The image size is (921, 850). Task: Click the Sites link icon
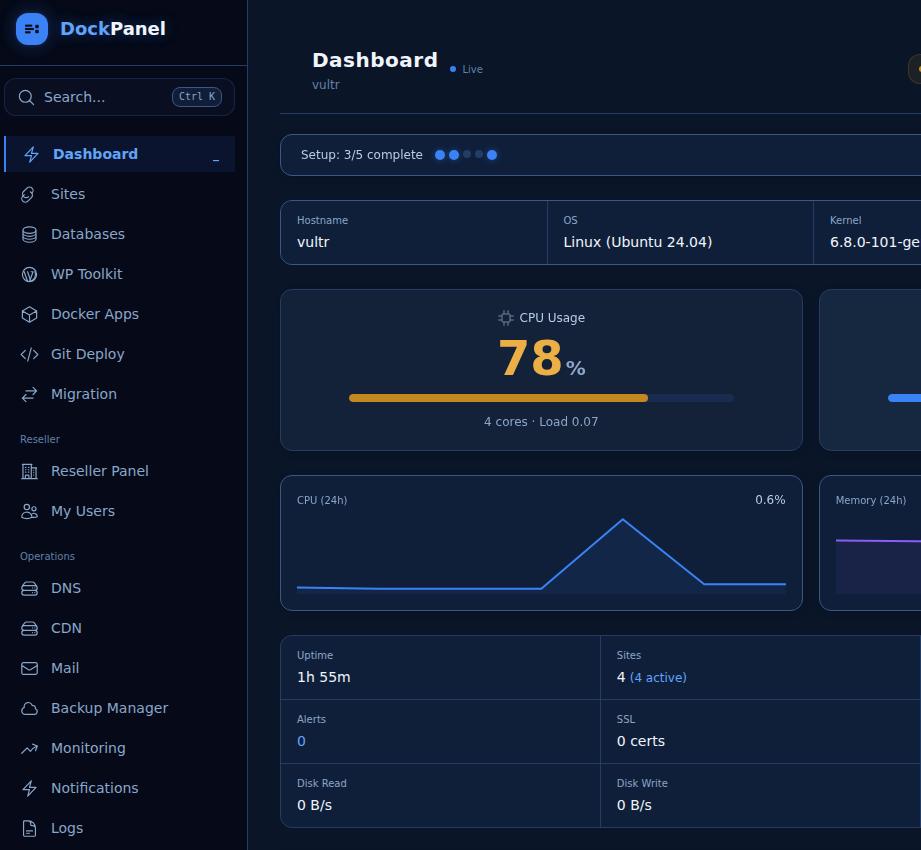pyautogui.click(x=28, y=194)
